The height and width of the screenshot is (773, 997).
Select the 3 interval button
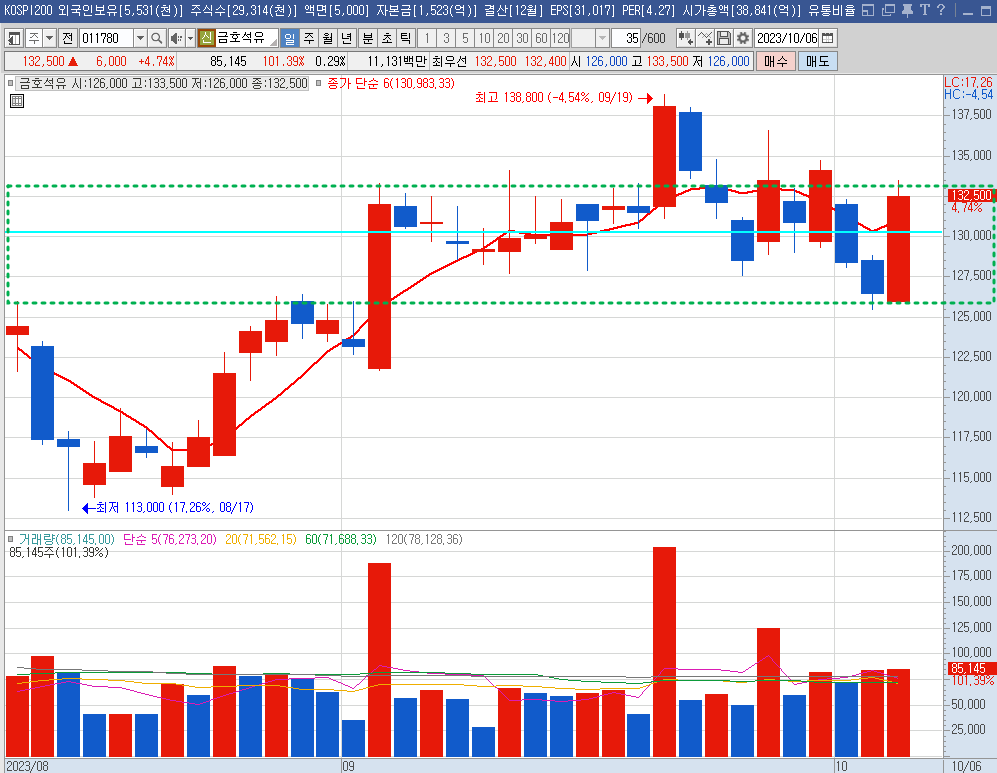(446, 38)
